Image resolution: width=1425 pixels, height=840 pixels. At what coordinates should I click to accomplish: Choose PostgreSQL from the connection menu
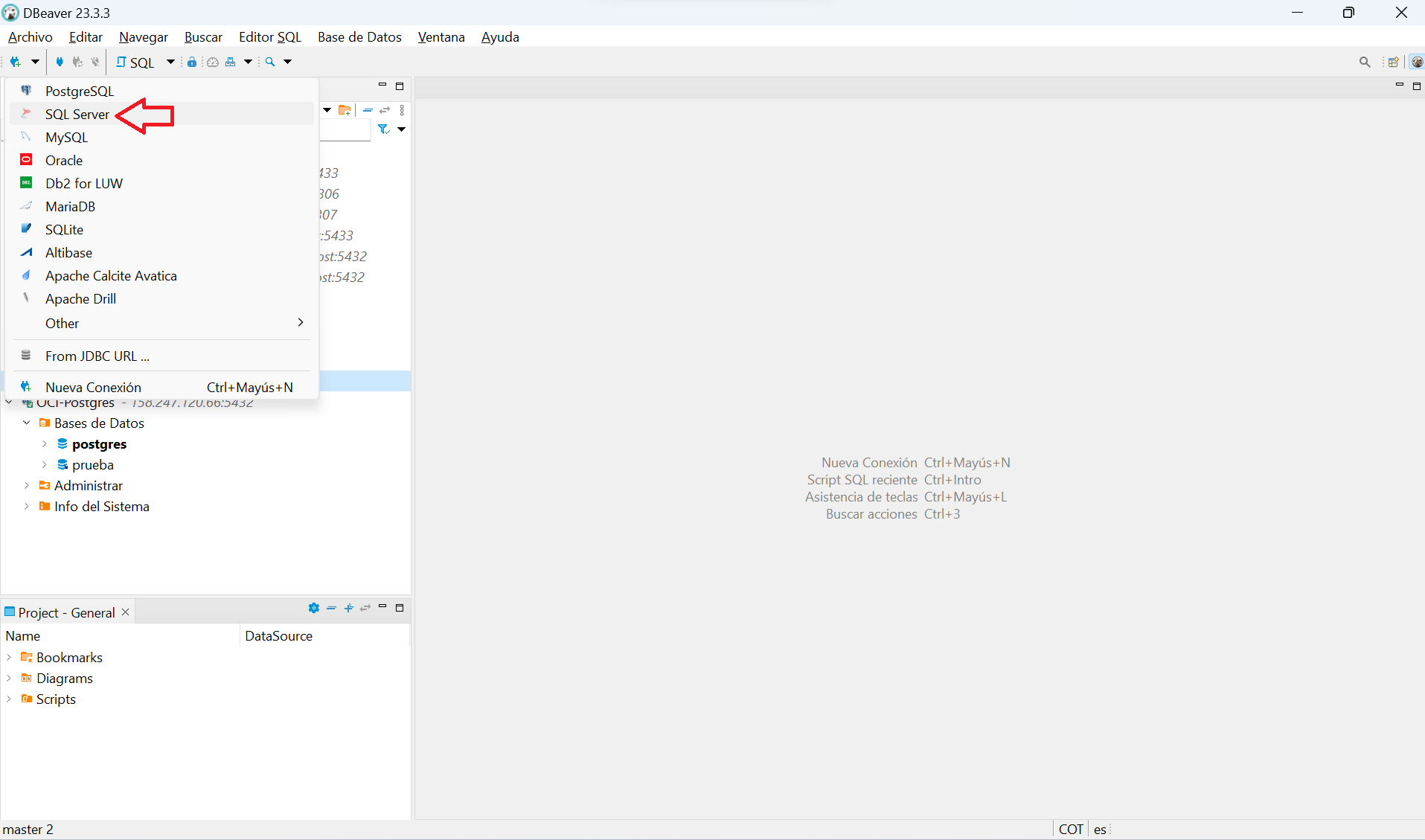161,91
